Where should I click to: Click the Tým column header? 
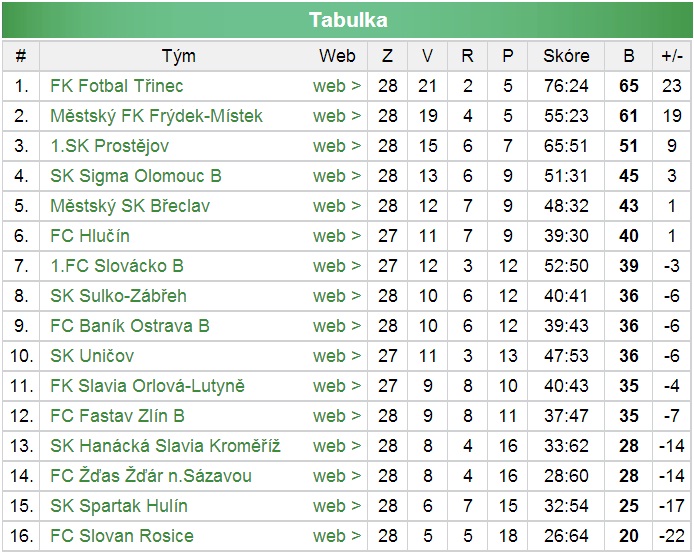[178, 56]
